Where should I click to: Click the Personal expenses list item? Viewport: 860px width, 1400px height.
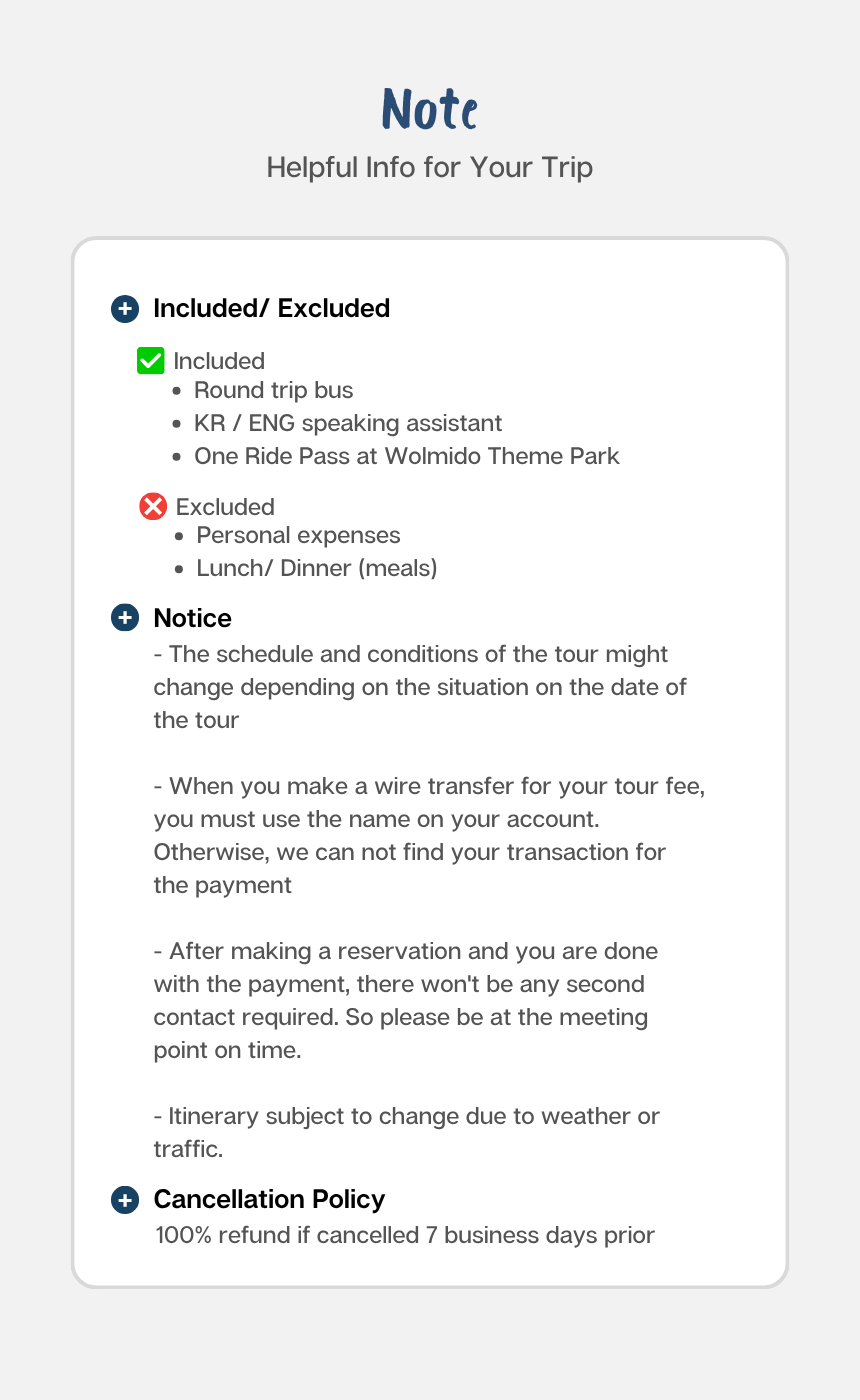(298, 535)
